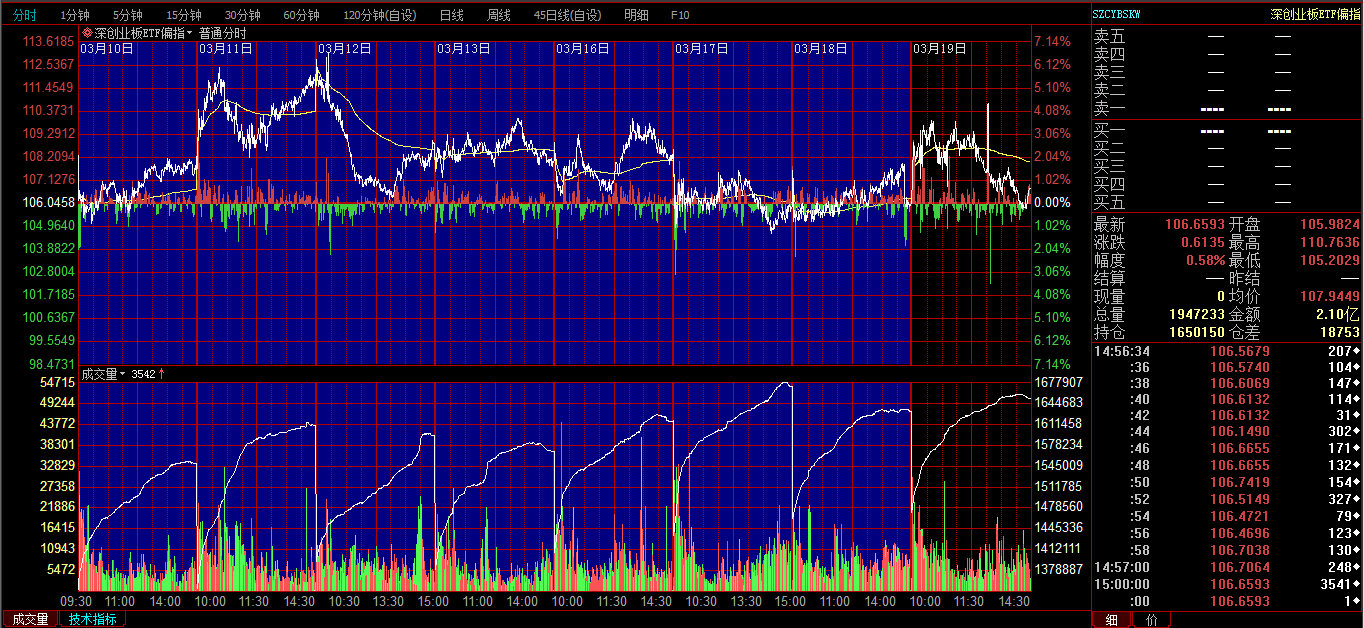Open the 深创业板ETF偏指 chart title dropdown
The width and height of the screenshot is (1364, 628).
point(190,33)
